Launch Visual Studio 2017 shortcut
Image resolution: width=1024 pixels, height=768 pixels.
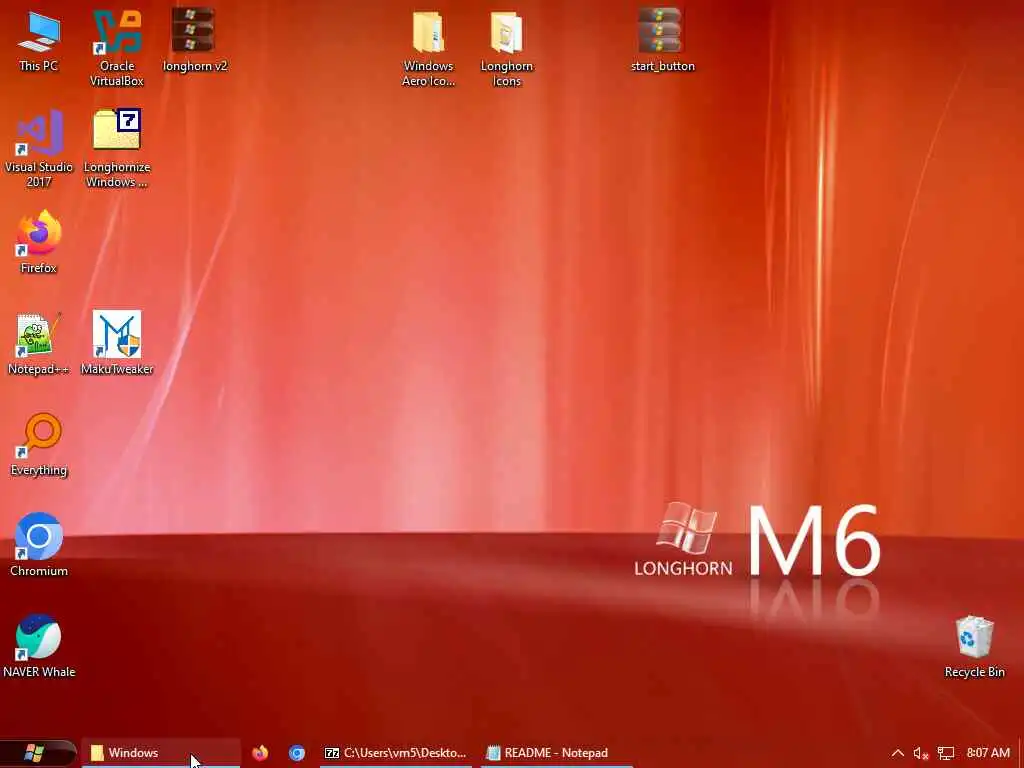[39, 149]
